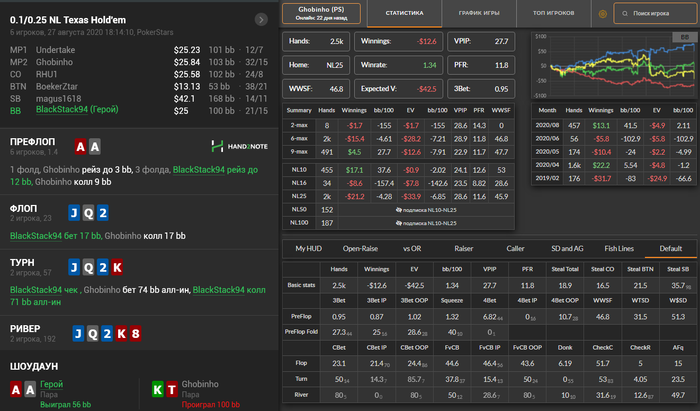Viewport: 700px width, 411px height.
Task: Click the blue J card on the flop
Action: tap(76, 211)
